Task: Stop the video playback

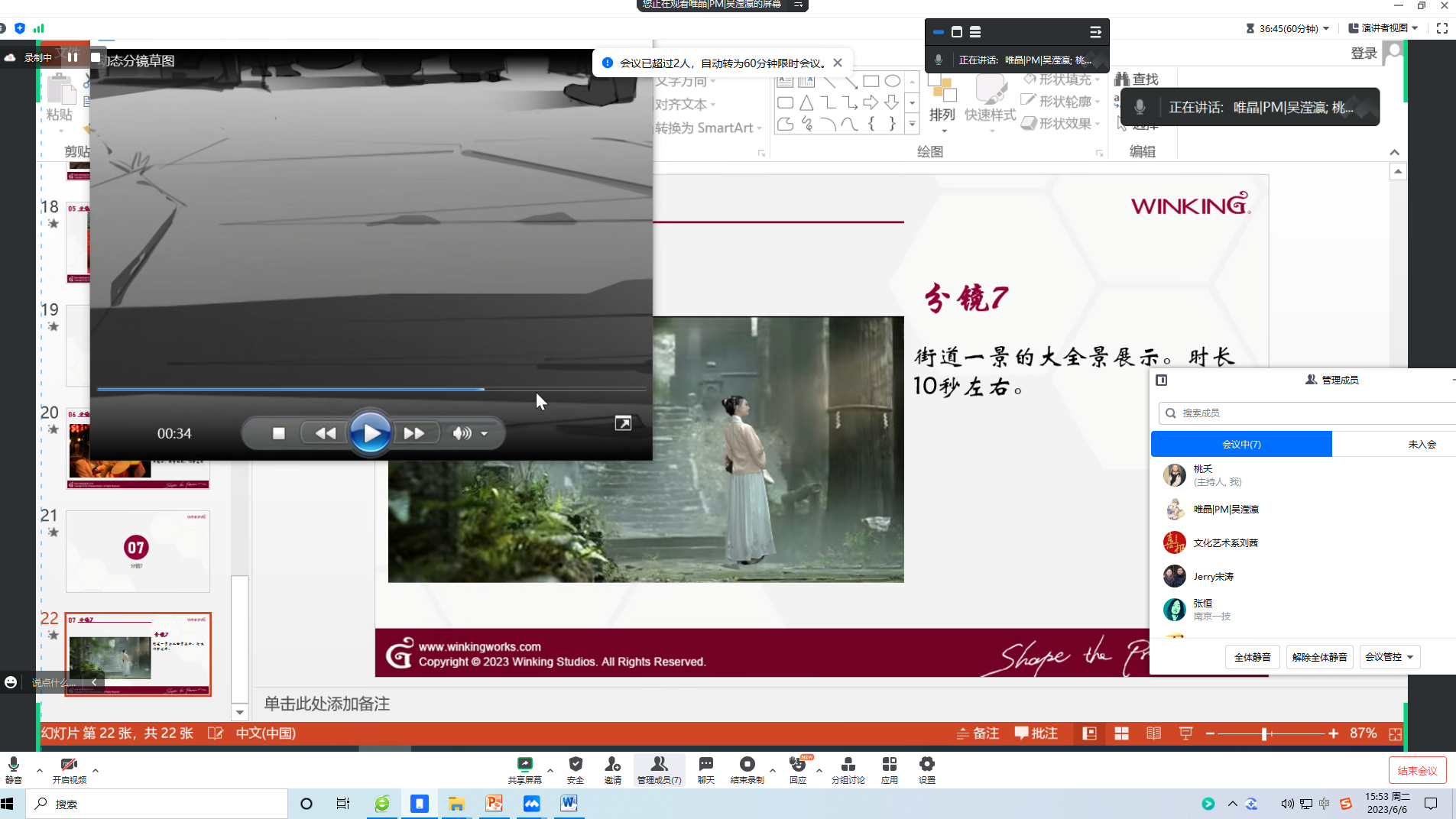Action: [279, 433]
